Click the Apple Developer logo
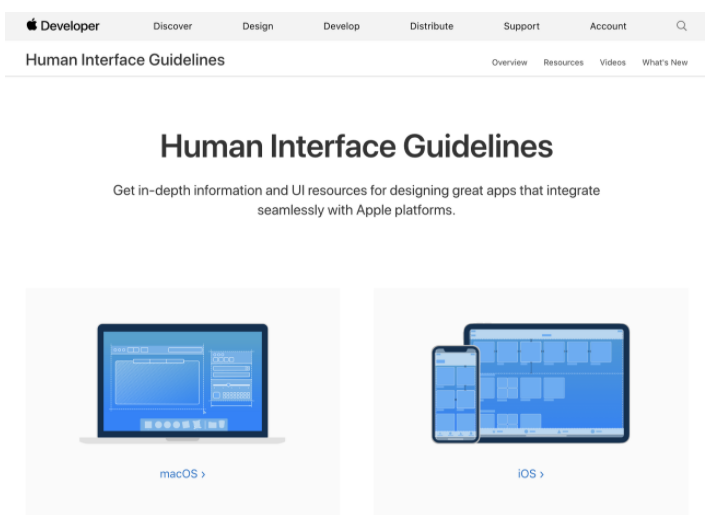 click(x=63, y=26)
